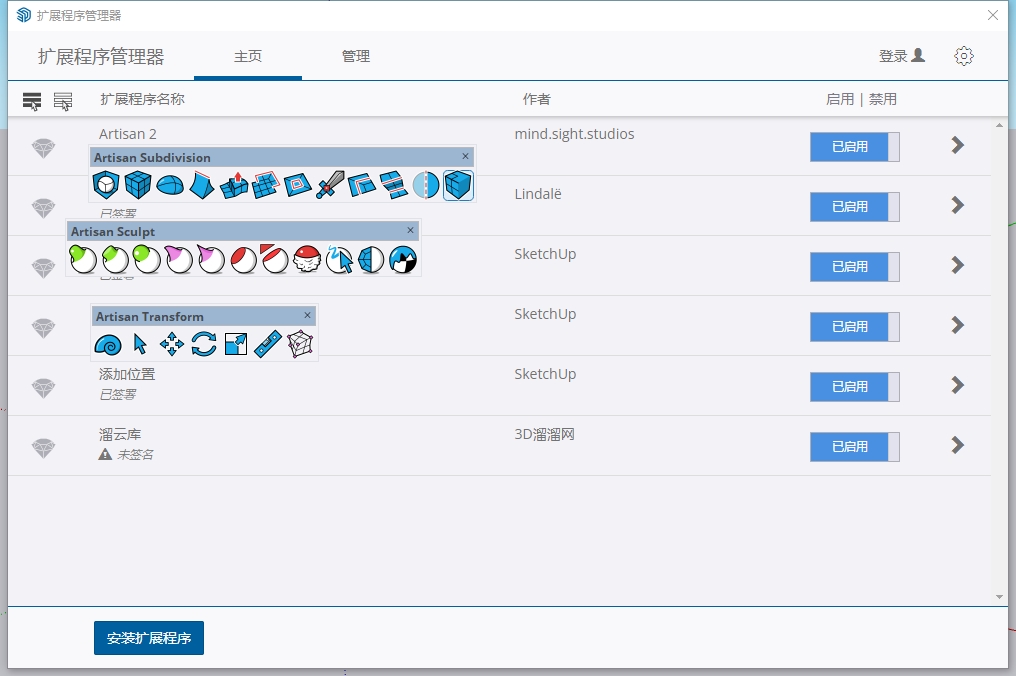Viewport: 1016px width, 676px height.
Task: Disable the extension behind the Artisan Sculpt toolbar
Action: point(855,266)
